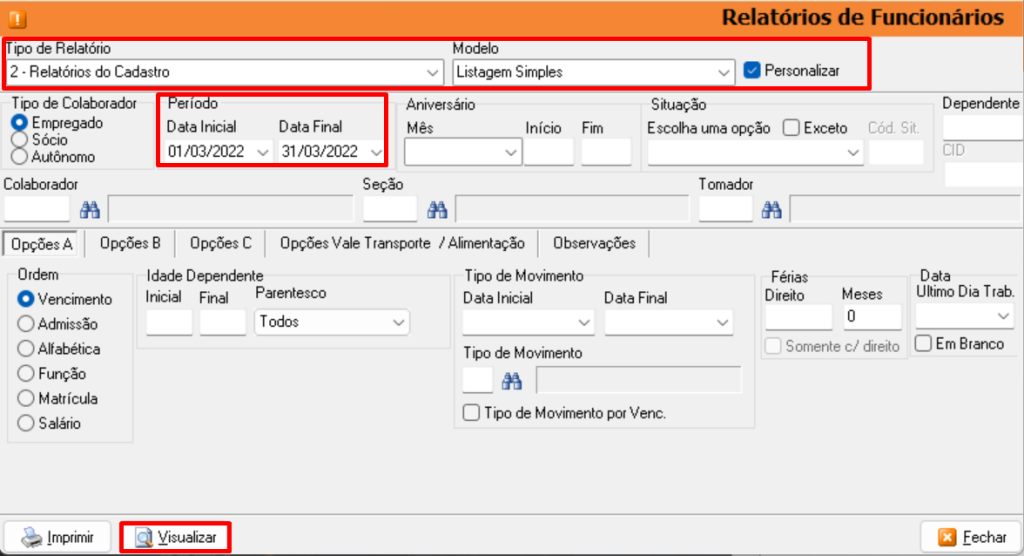Toggle the Personalizar checkbox
Image resolution: width=1024 pixels, height=556 pixels.
pyautogui.click(x=752, y=71)
